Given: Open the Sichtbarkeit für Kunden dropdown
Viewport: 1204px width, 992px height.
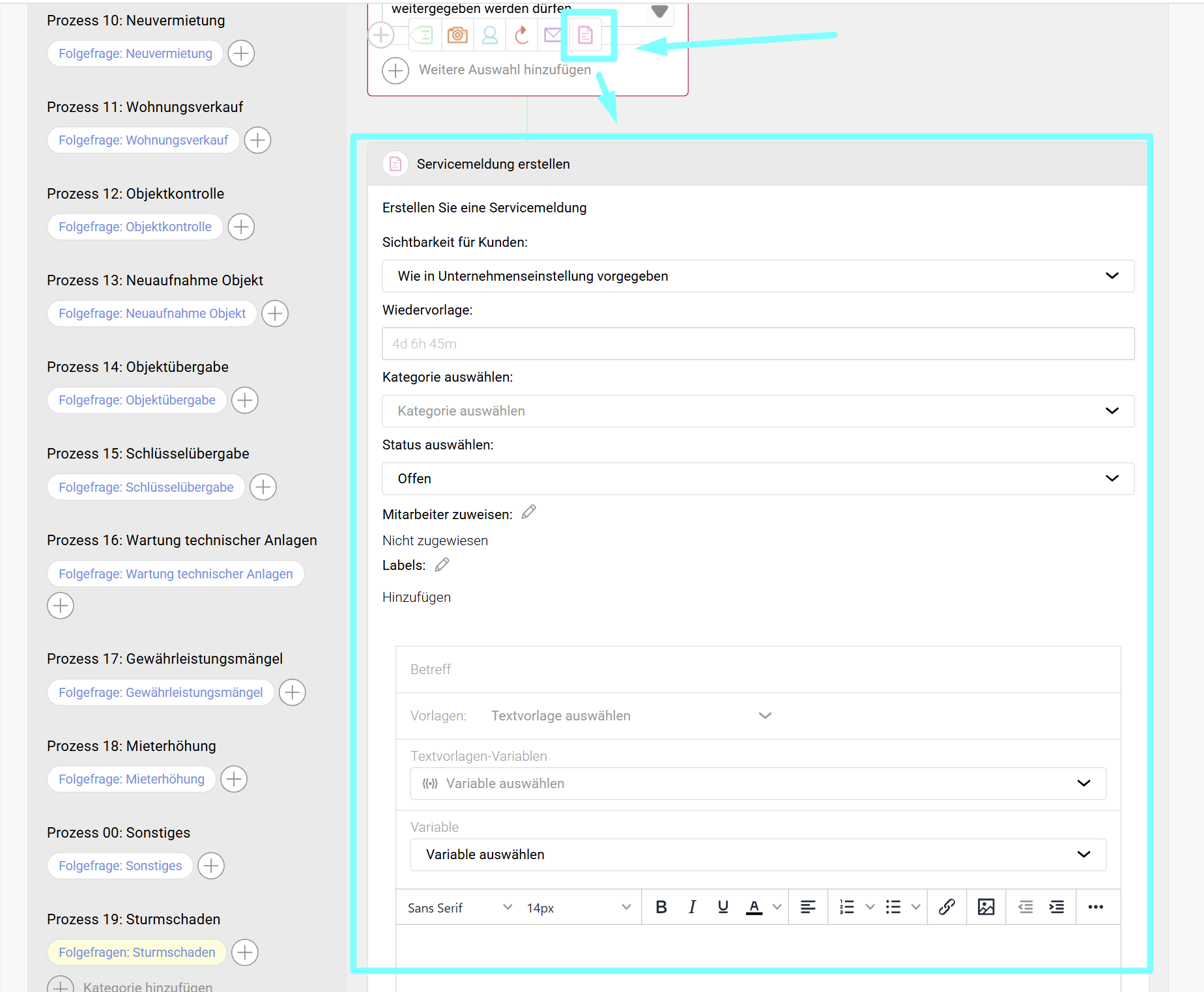Looking at the screenshot, I should (x=758, y=276).
